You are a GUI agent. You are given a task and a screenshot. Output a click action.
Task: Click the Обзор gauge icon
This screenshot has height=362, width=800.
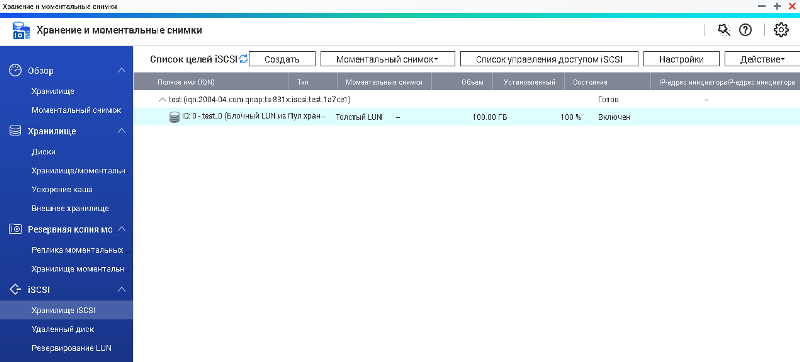pos(15,70)
